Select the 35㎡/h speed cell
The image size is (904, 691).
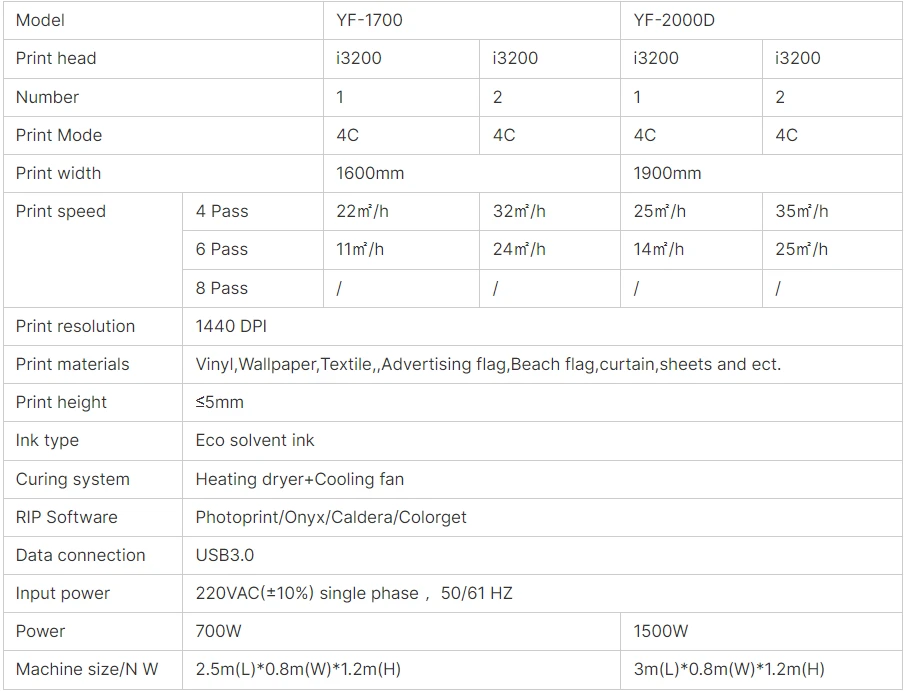tap(833, 211)
